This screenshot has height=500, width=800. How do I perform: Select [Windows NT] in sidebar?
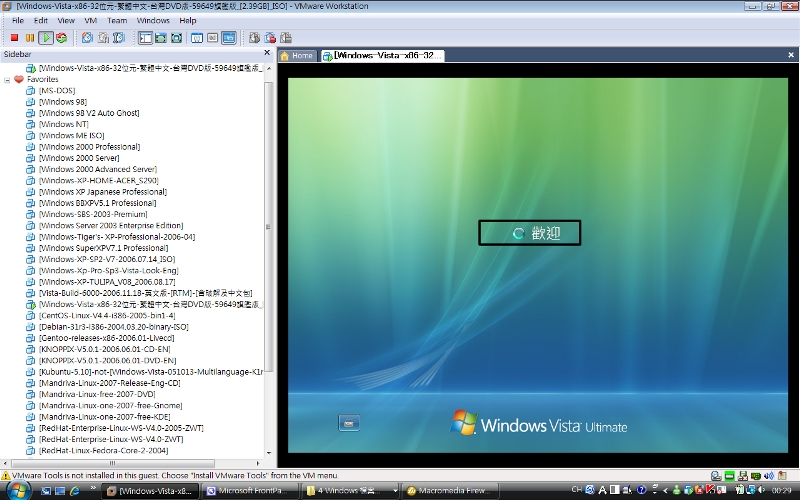click(64, 124)
